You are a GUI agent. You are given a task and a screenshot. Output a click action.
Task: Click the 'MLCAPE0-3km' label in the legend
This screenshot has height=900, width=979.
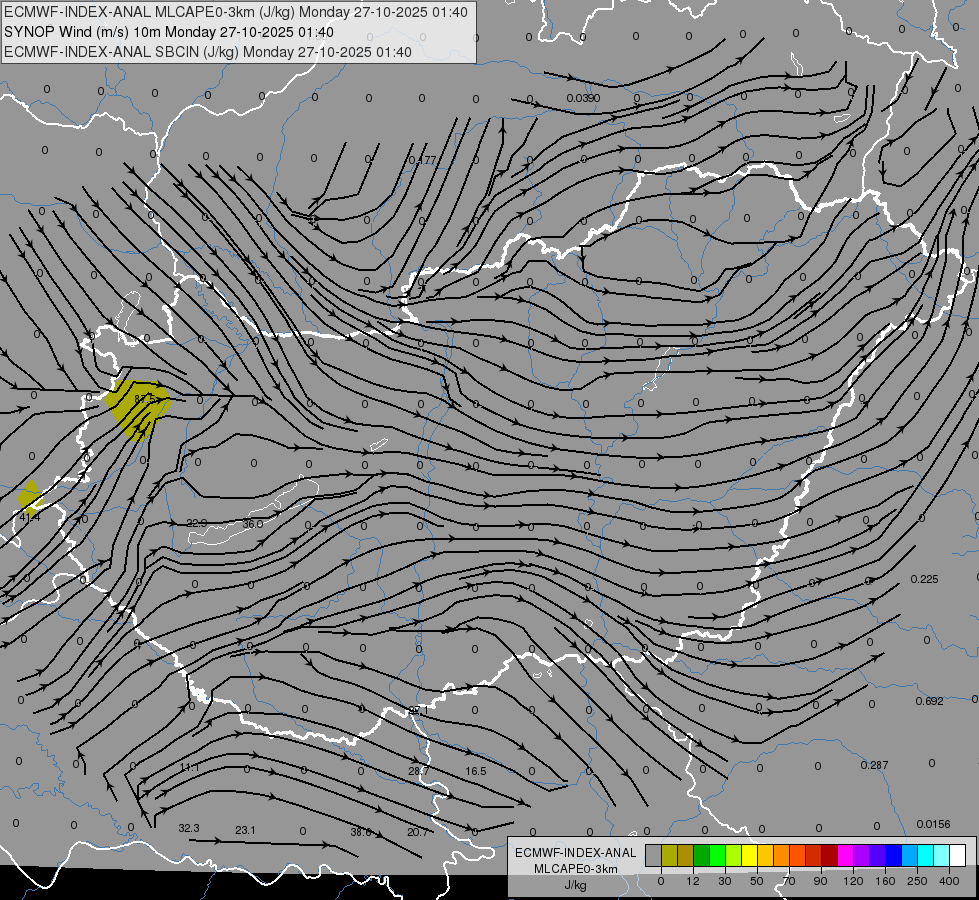(575, 869)
